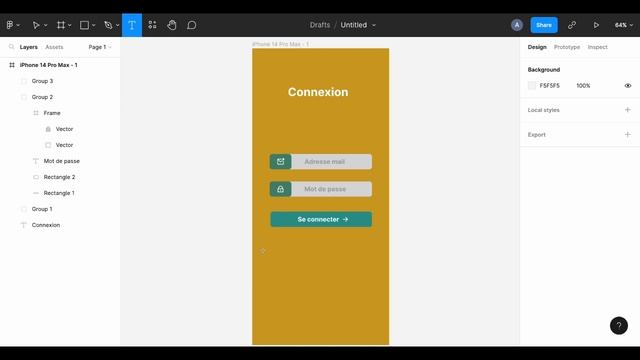Switch to the Inspect tab

click(598, 47)
